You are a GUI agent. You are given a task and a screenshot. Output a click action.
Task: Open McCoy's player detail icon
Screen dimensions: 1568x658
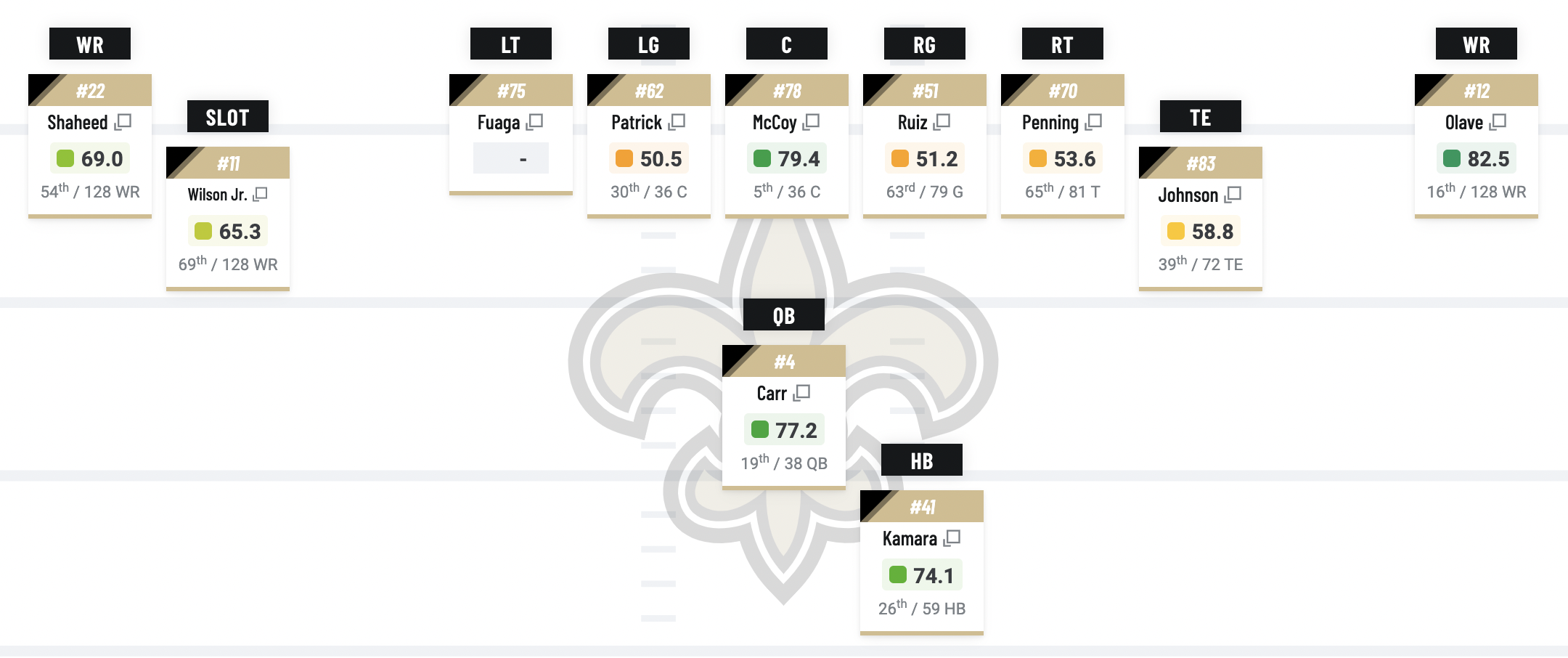coord(811,122)
